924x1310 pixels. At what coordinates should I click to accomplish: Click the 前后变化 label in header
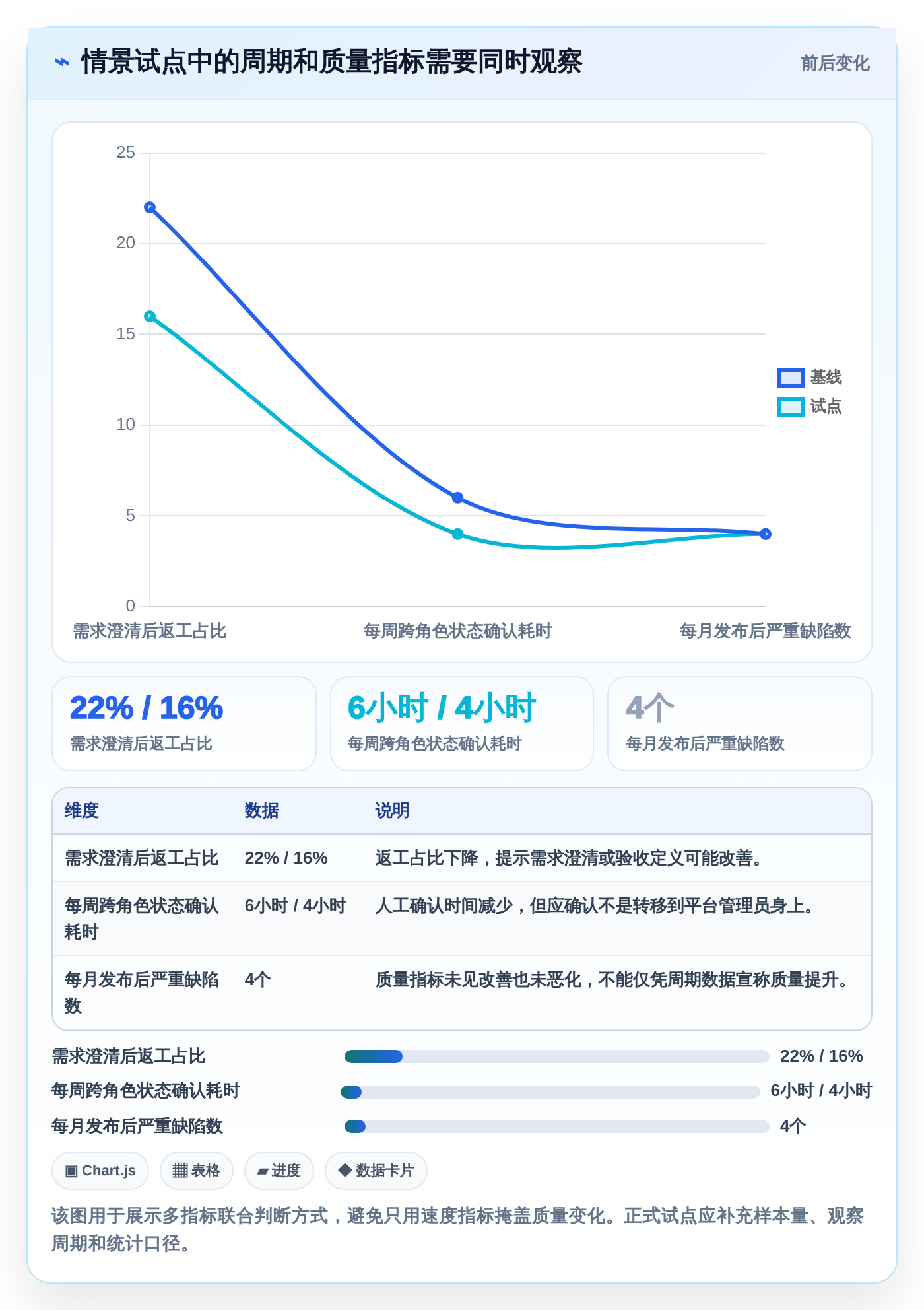[x=835, y=63]
